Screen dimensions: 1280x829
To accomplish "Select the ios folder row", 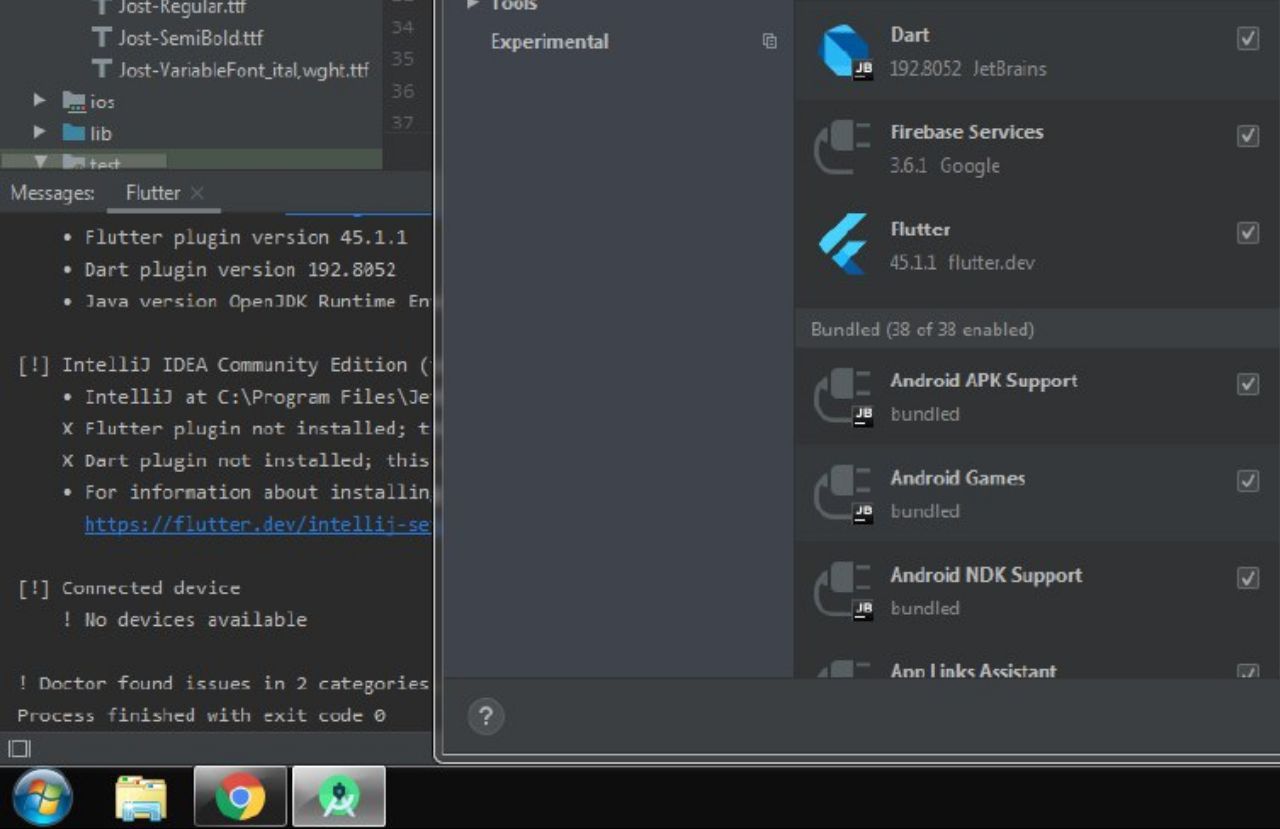I will 191,101.
